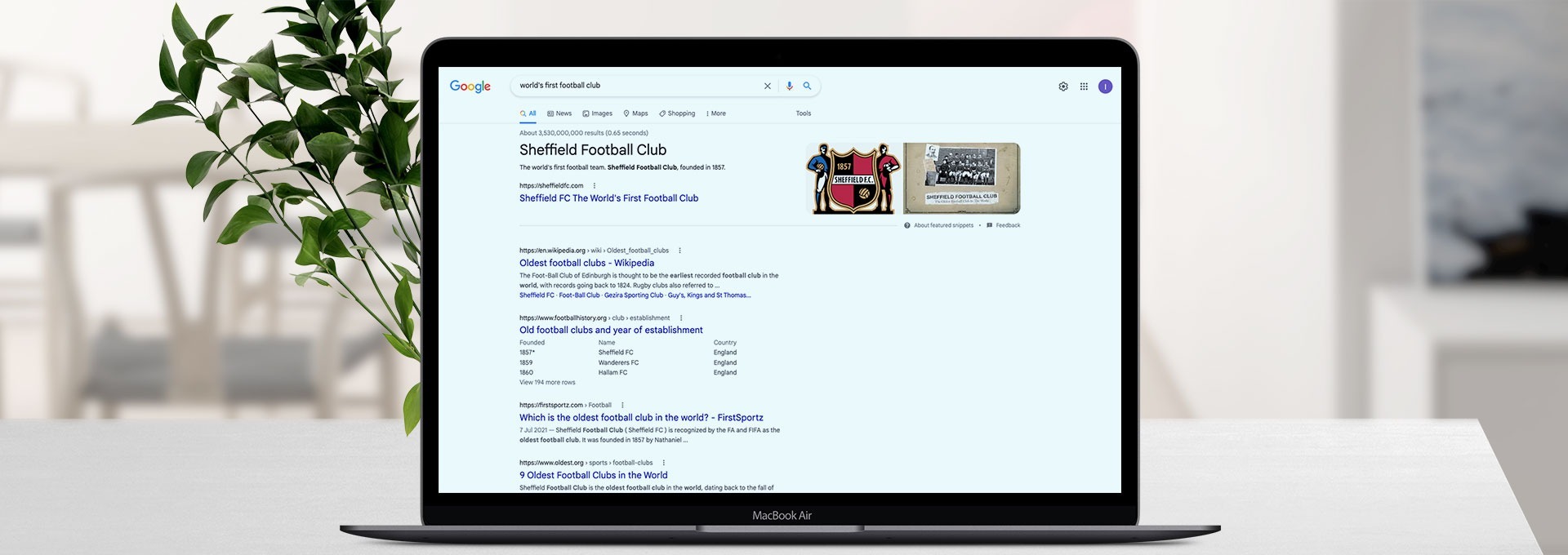This screenshot has height=555, width=1568.
Task: Open the three-dot menu beside firstsportz.com
Action: (622, 405)
